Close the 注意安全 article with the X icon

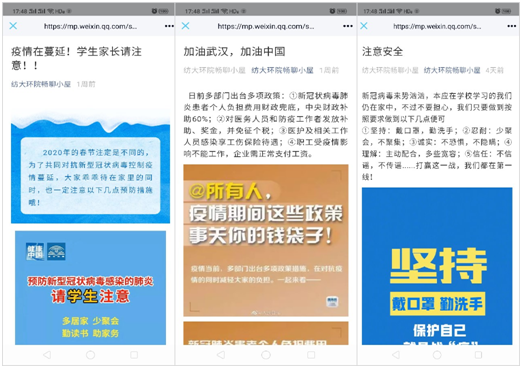pos(364,26)
